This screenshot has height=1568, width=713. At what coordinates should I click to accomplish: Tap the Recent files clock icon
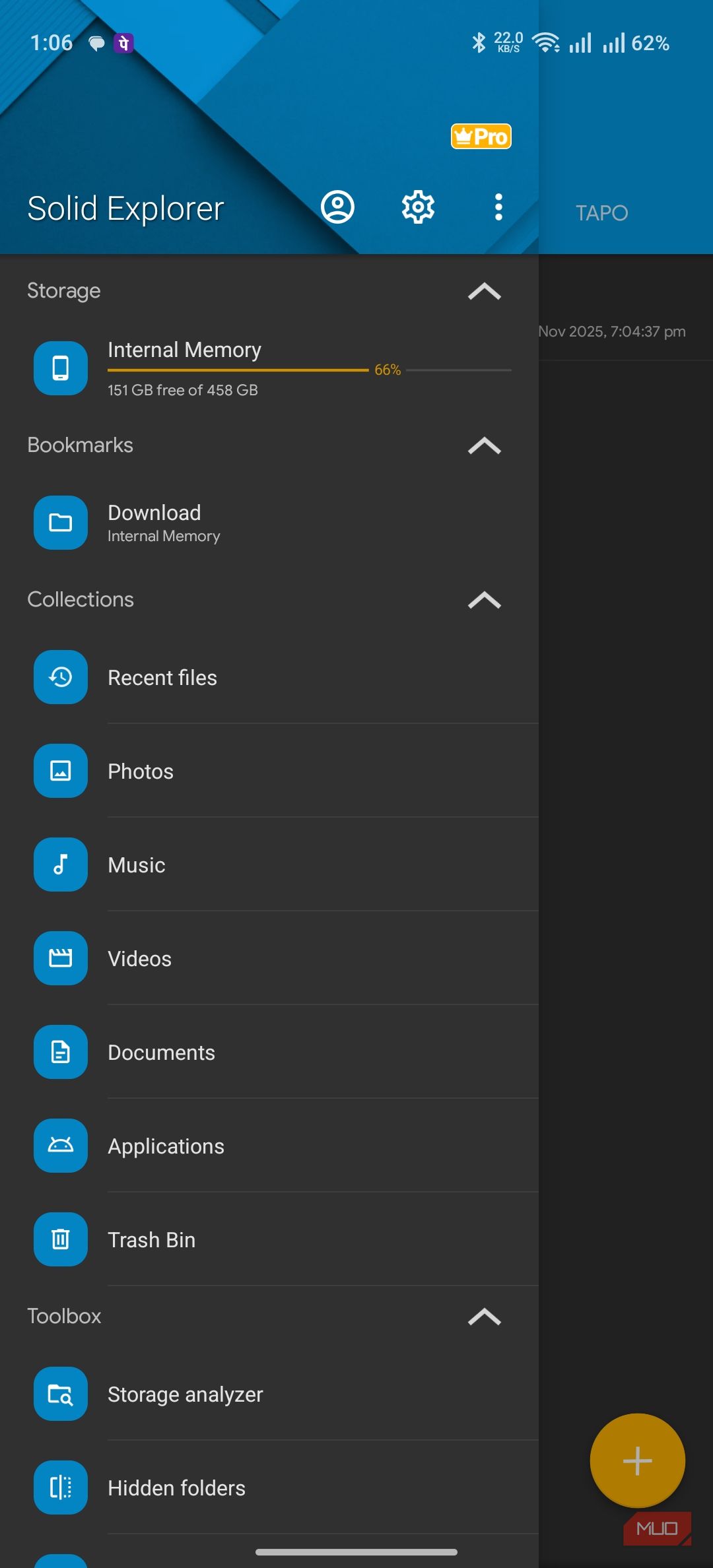pyautogui.click(x=61, y=677)
